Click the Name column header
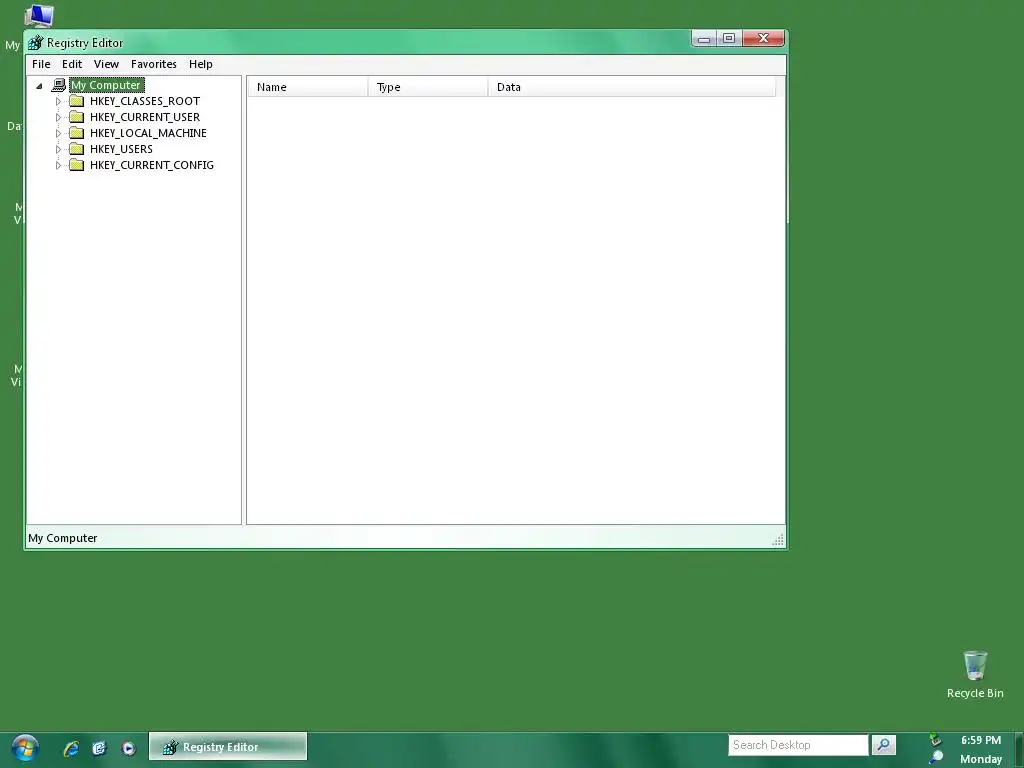Viewport: 1024px width, 768px height. (308, 87)
